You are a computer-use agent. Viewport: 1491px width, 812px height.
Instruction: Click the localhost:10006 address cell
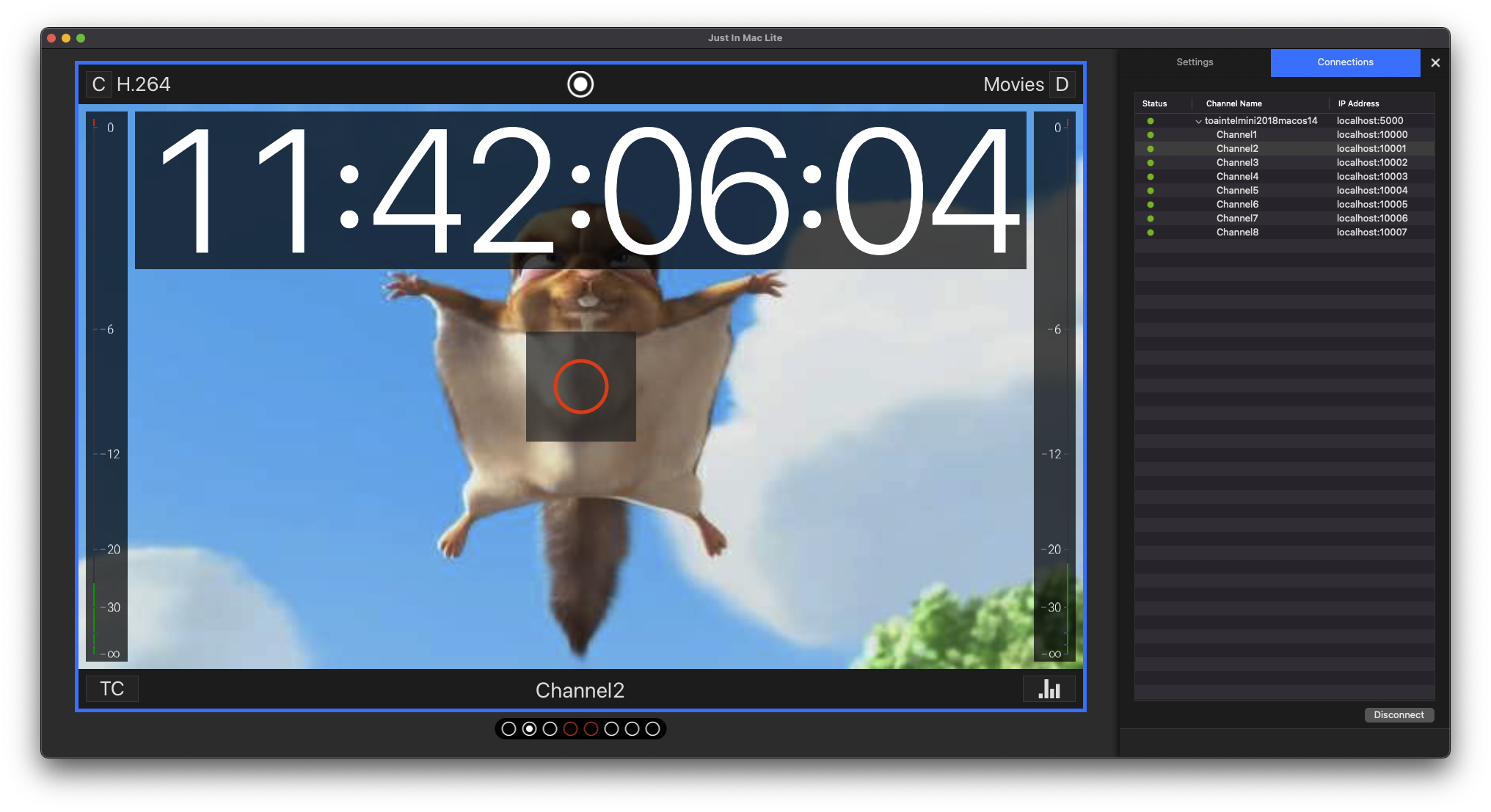1372,219
